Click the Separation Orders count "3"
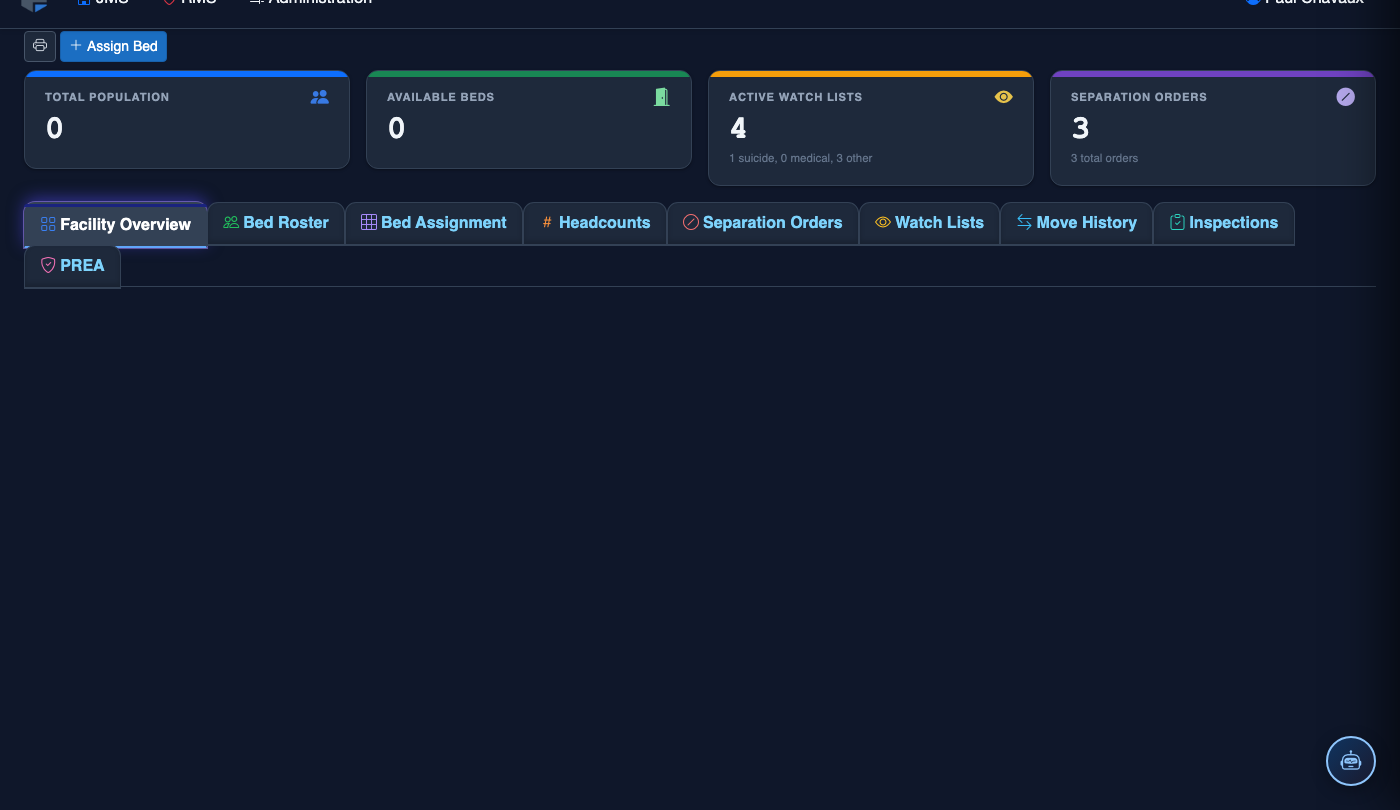 point(1080,128)
